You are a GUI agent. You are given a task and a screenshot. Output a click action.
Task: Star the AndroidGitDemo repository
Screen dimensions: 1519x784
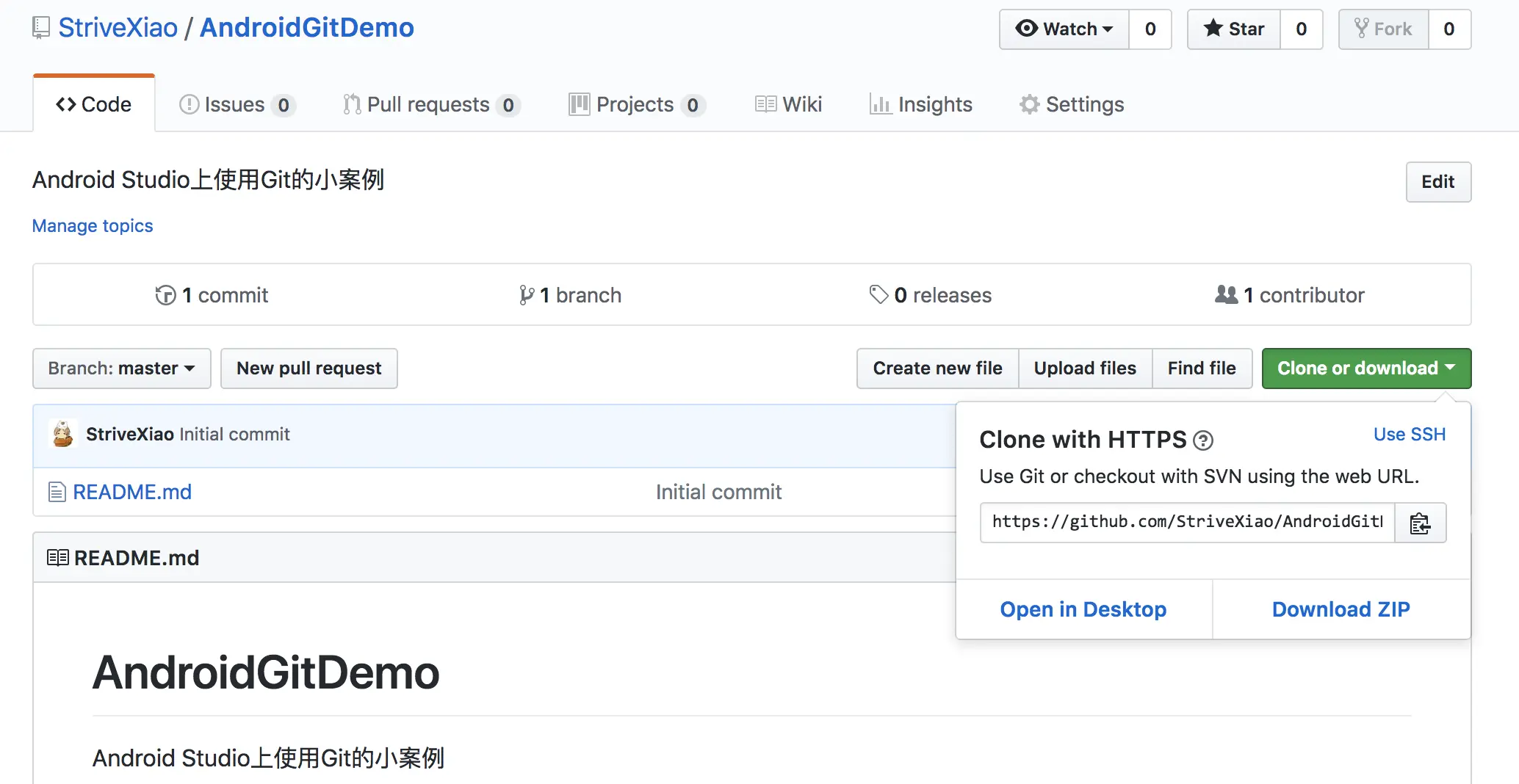(1234, 29)
